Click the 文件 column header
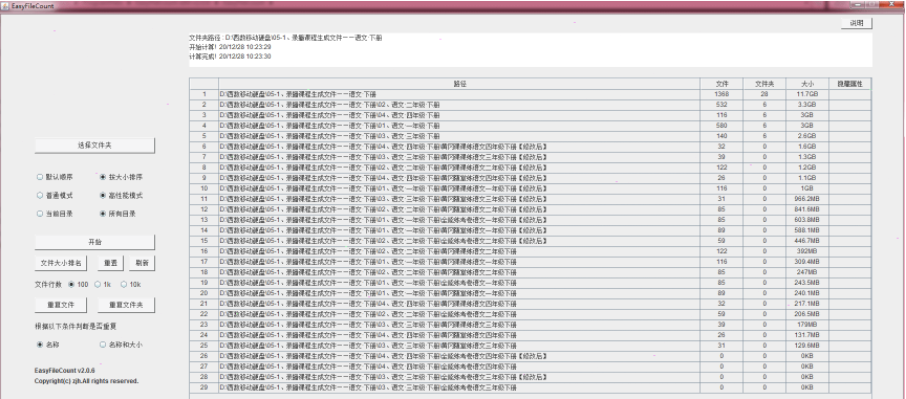The width and height of the screenshot is (906, 399). pyautogui.click(x=722, y=84)
